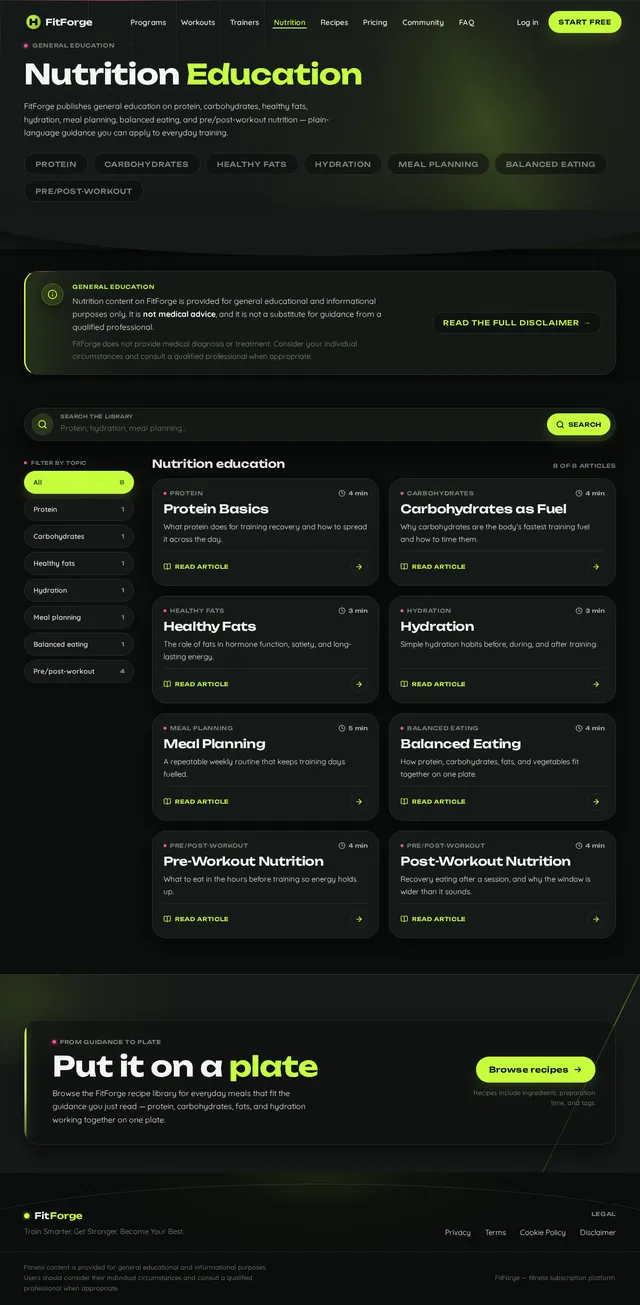
Task: Click READ THE FULL DISCLAIMER button
Action: tap(517, 323)
